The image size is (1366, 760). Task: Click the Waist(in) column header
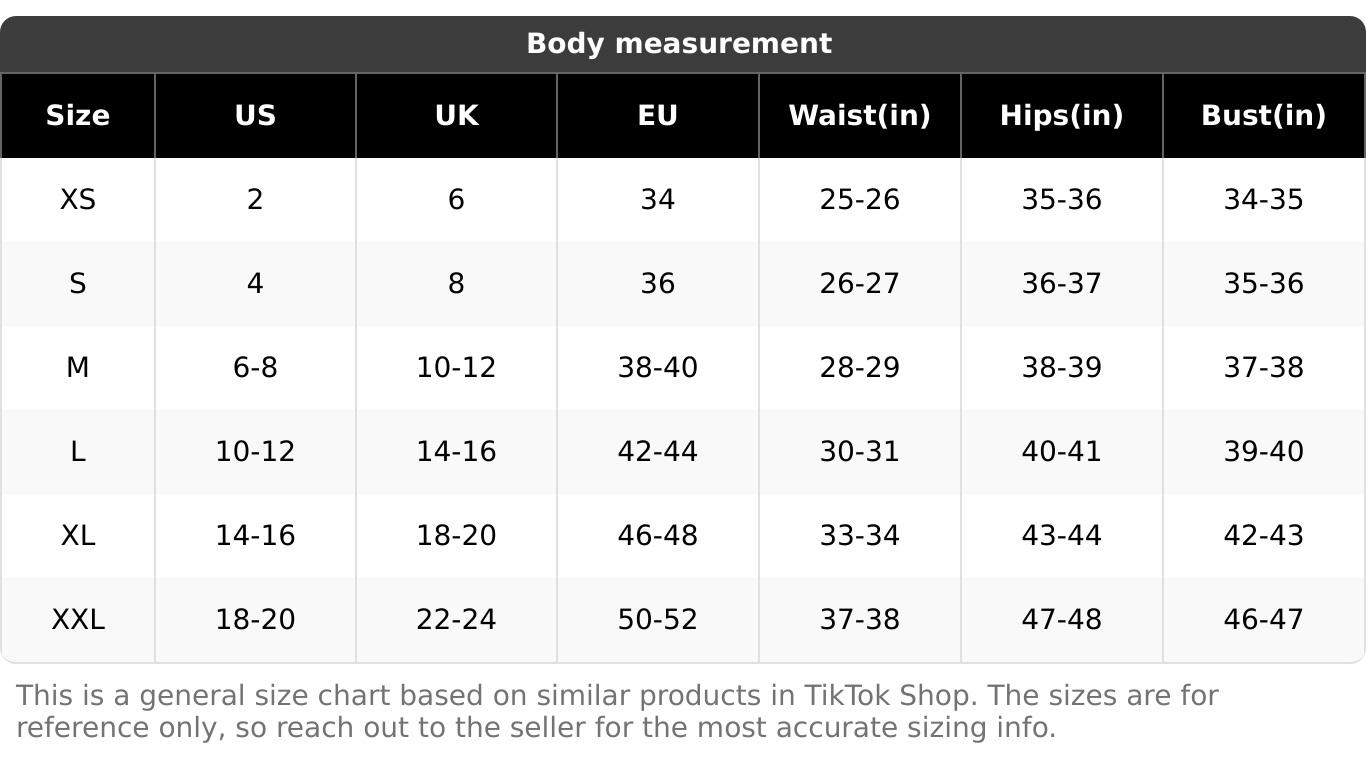[x=859, y=116]
